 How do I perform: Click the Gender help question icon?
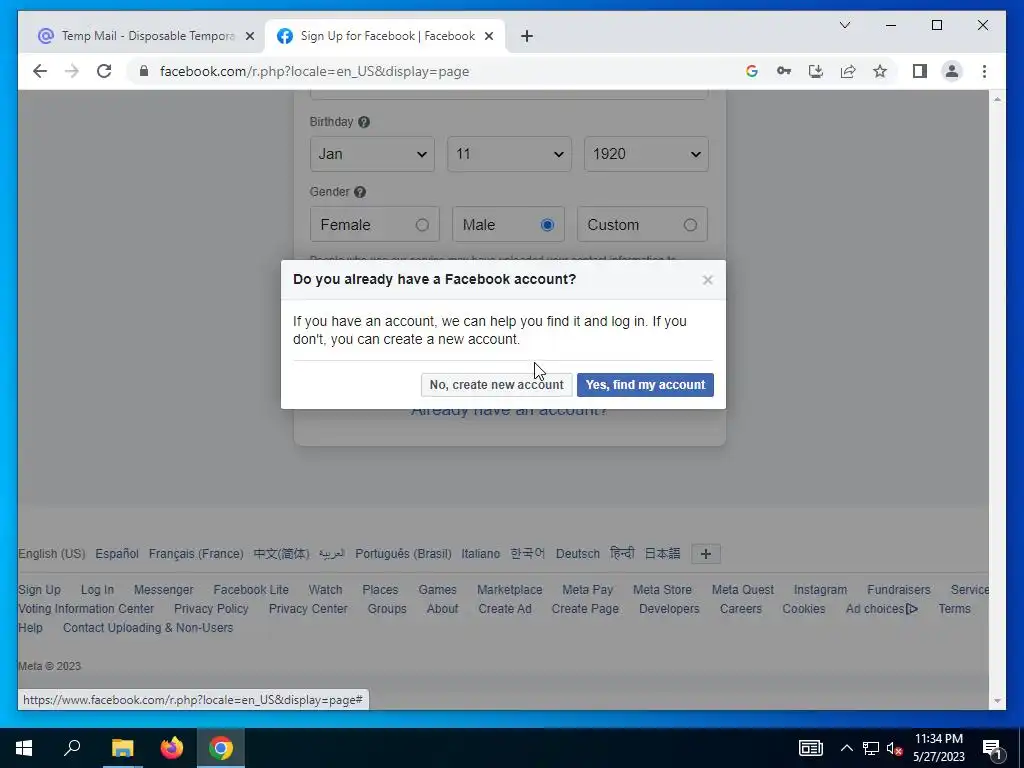click(360, 192)
